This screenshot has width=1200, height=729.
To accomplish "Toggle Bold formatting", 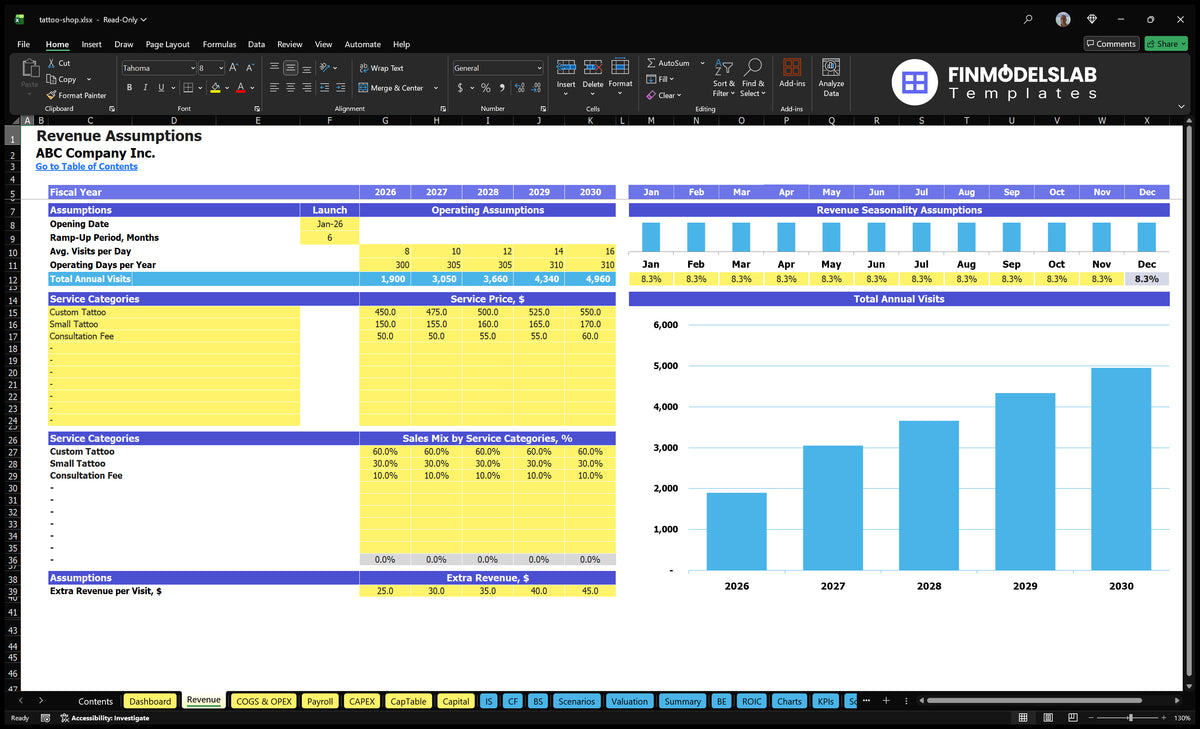I will tap(130, 88).
